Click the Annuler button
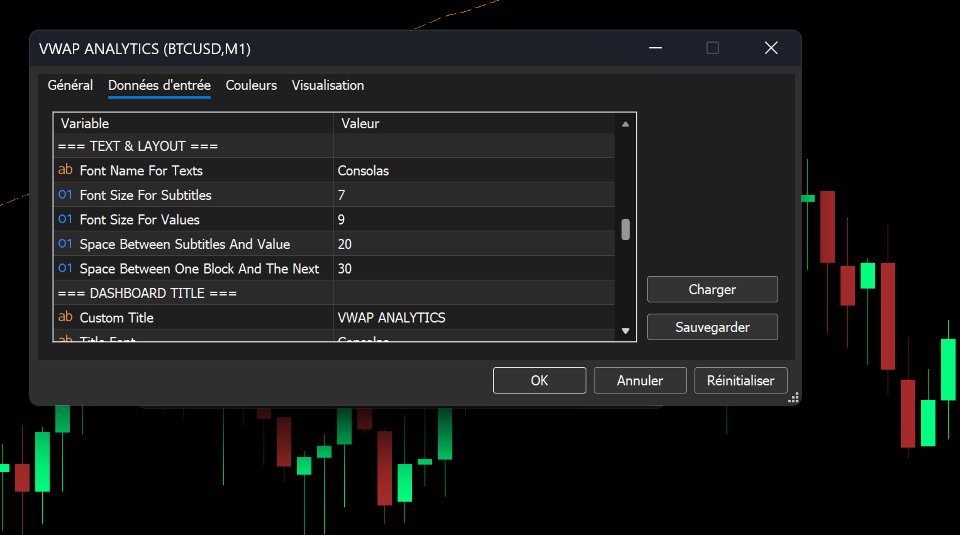 coord(640,380)
